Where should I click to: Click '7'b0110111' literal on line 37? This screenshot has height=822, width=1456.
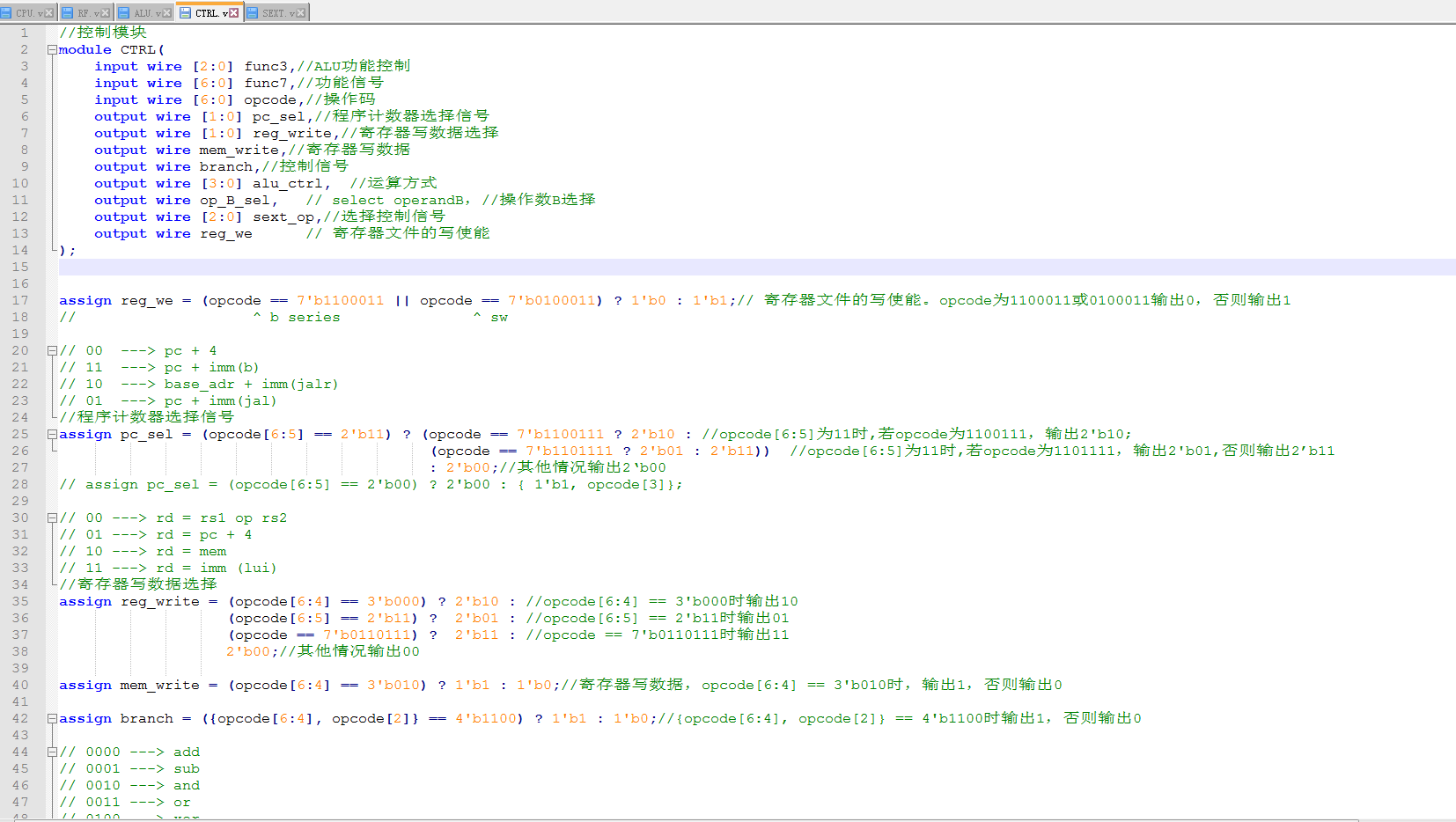click(x=367, y=635)
